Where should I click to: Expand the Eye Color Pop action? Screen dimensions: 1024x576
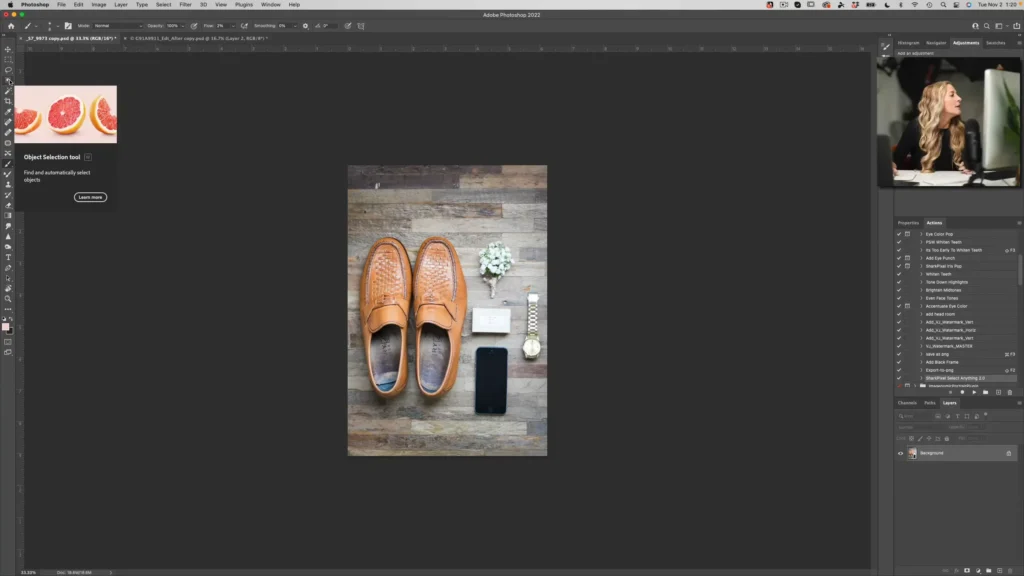(921, 234)
